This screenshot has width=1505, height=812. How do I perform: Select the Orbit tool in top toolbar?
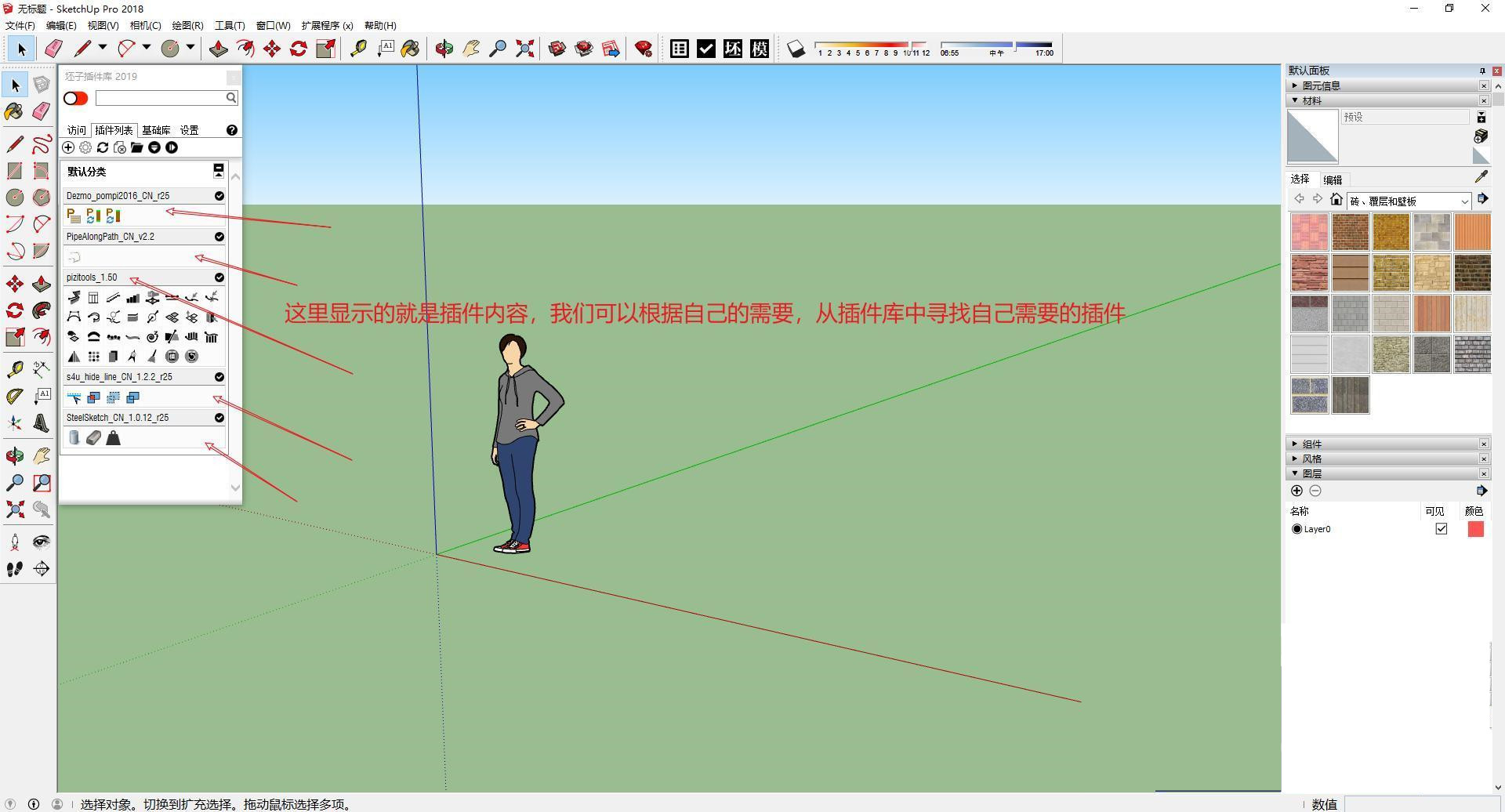click(x=444, y=49)
